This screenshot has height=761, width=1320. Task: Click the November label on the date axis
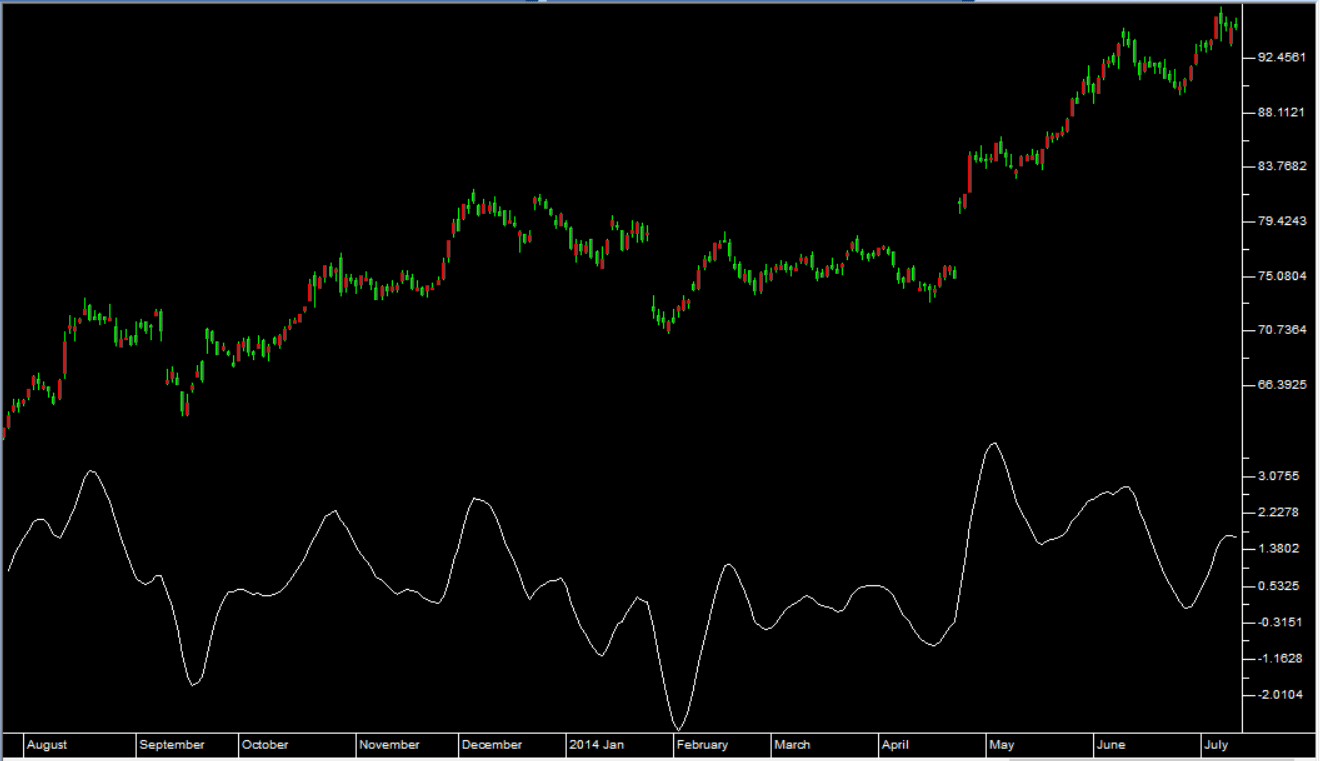tap(390, 745)
